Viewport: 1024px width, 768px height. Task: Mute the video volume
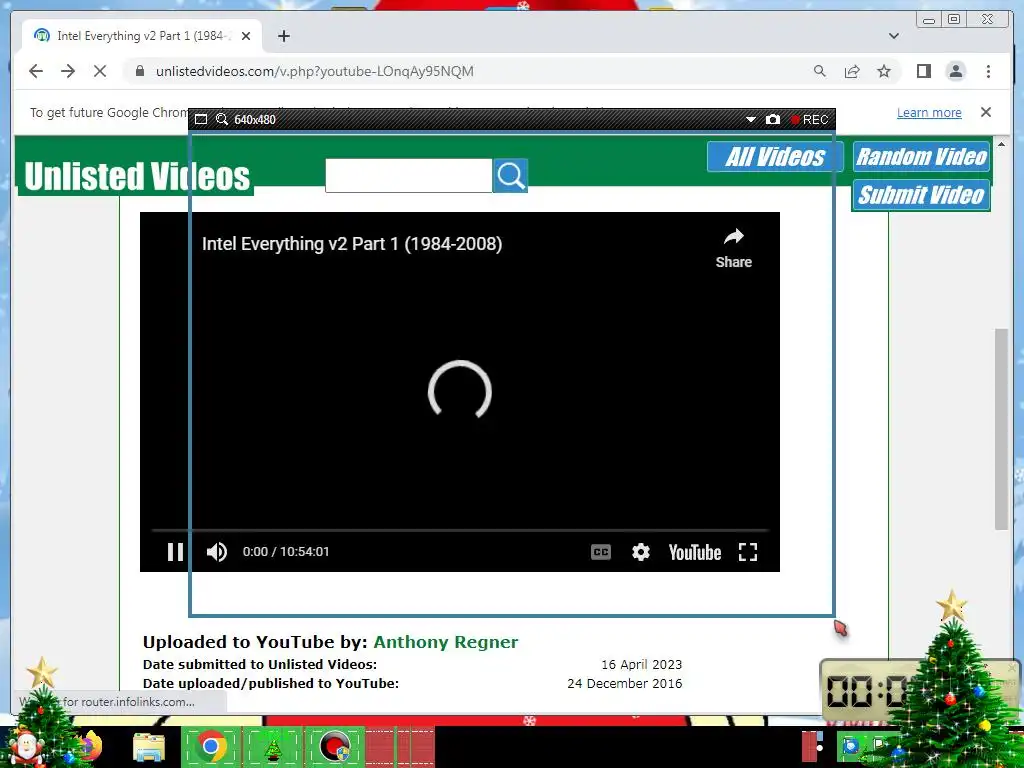(217, 552)
